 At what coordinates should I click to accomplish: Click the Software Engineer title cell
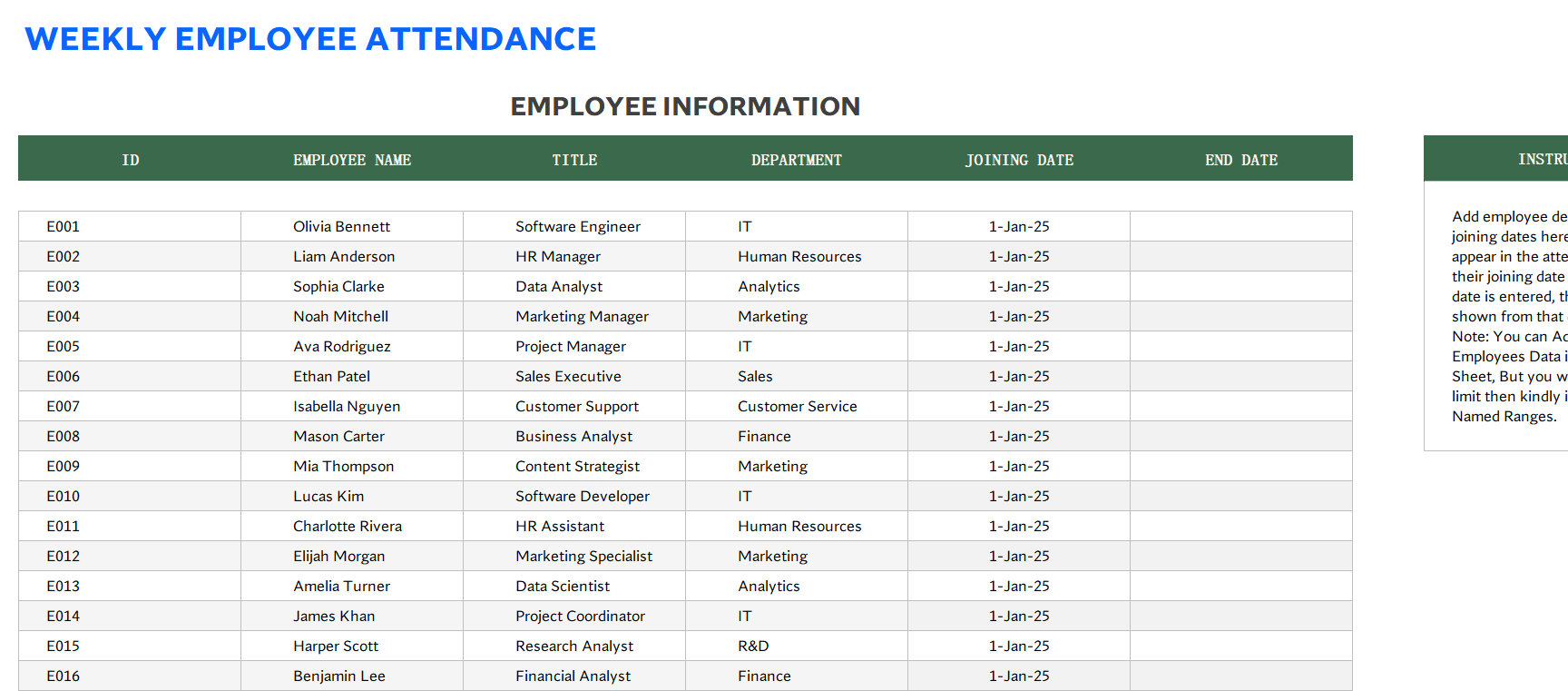point(574,226)
